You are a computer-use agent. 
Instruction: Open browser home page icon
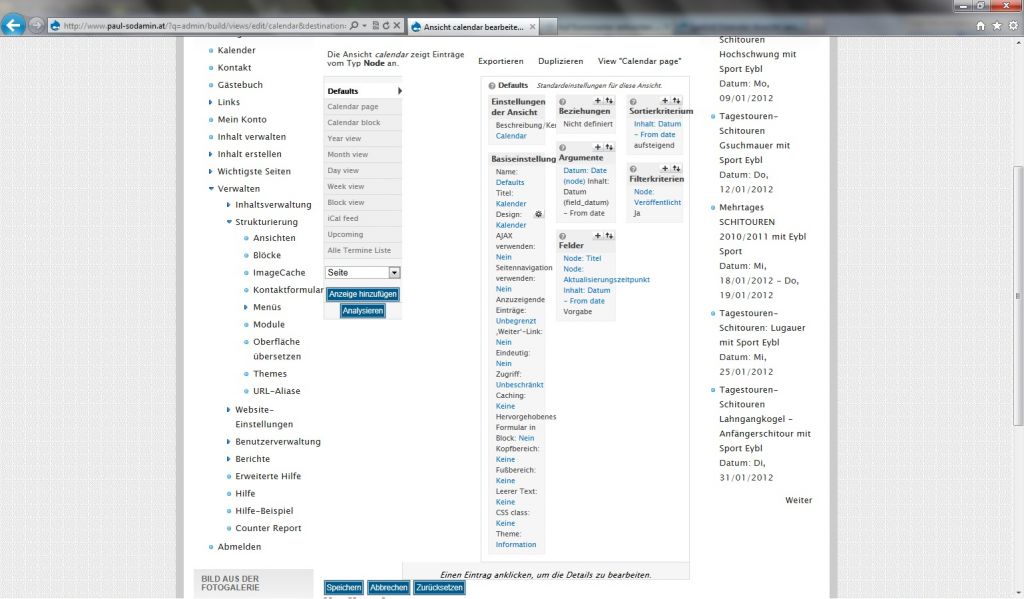pyautogui.click(x=981, y=26)
